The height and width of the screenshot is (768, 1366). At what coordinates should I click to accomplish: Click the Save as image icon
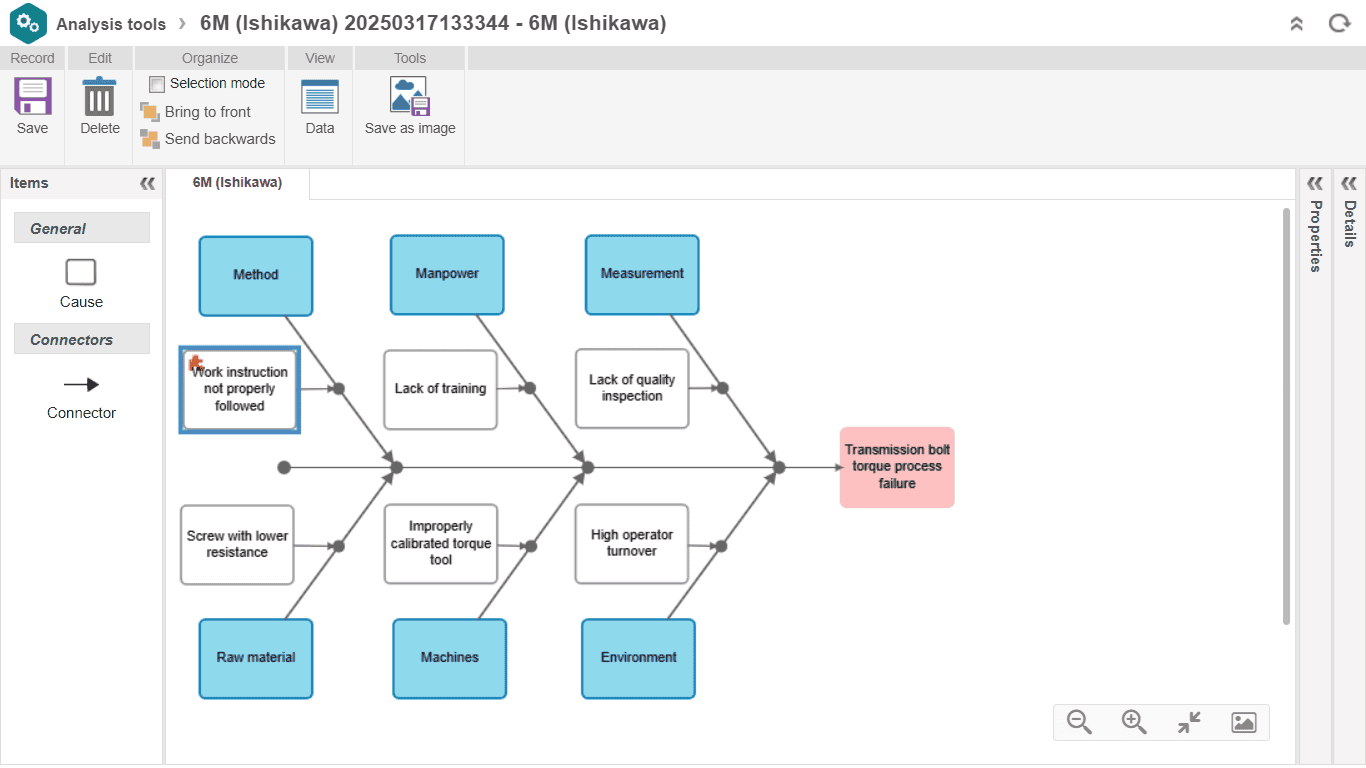[408, 97]
